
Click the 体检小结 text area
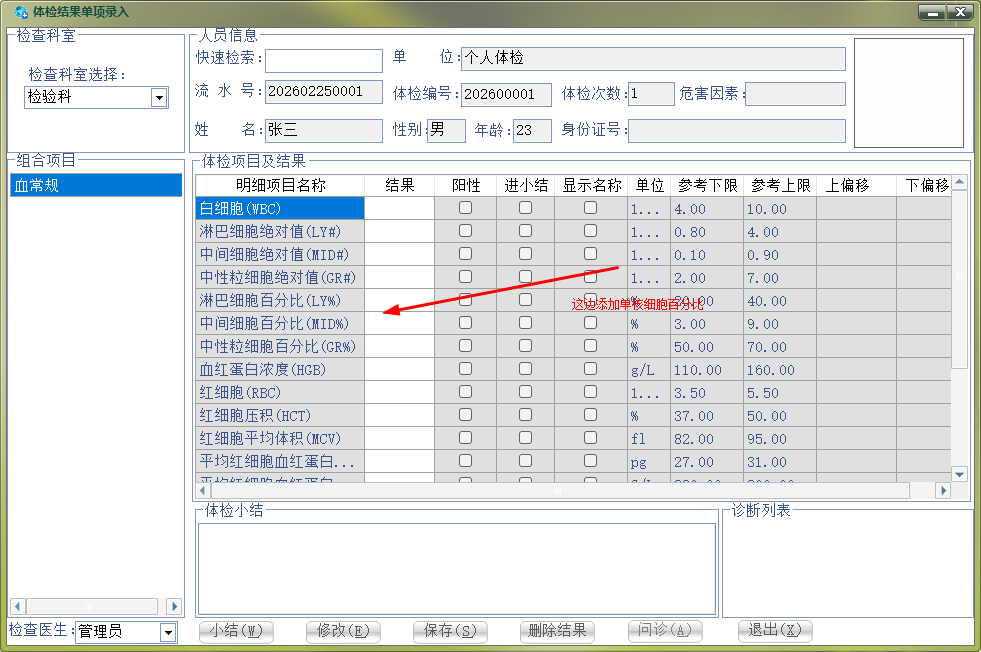[456, 568]
